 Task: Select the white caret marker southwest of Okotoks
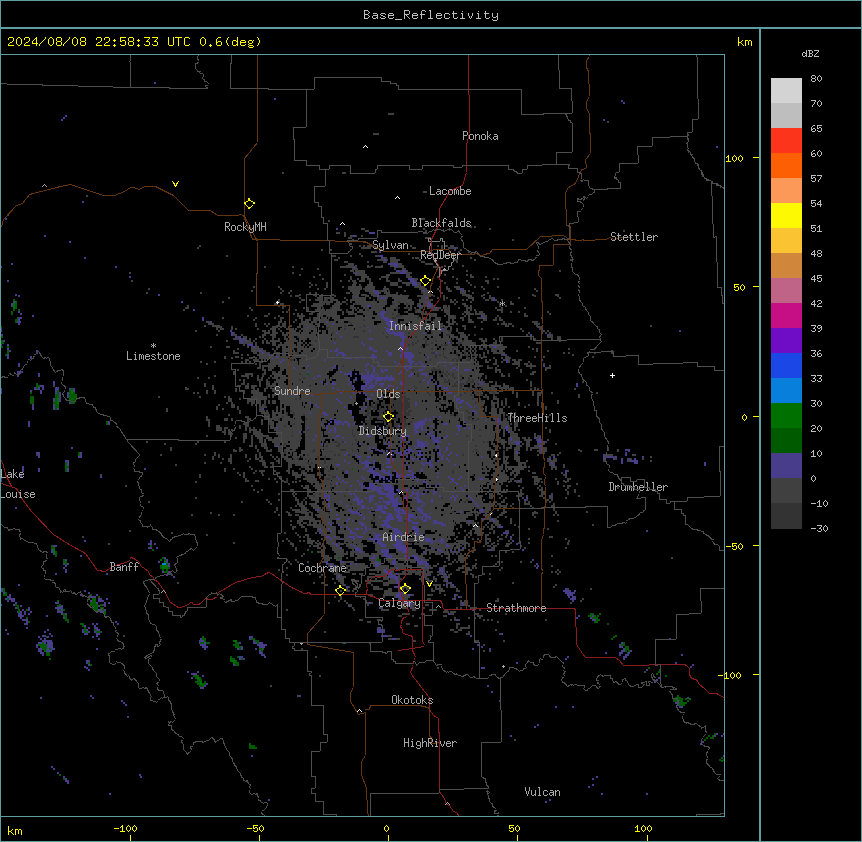pos(359,711)
